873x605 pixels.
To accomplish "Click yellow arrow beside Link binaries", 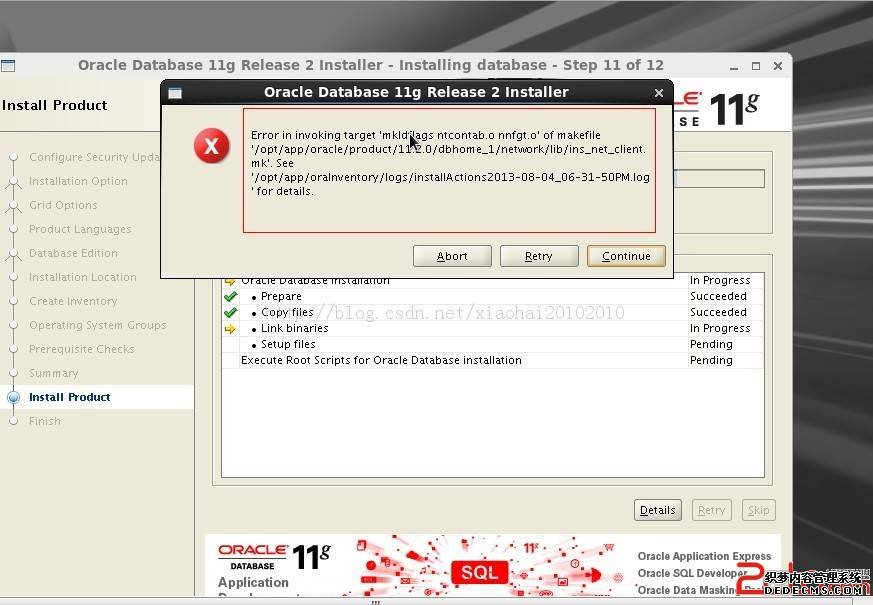I will 230,329.
